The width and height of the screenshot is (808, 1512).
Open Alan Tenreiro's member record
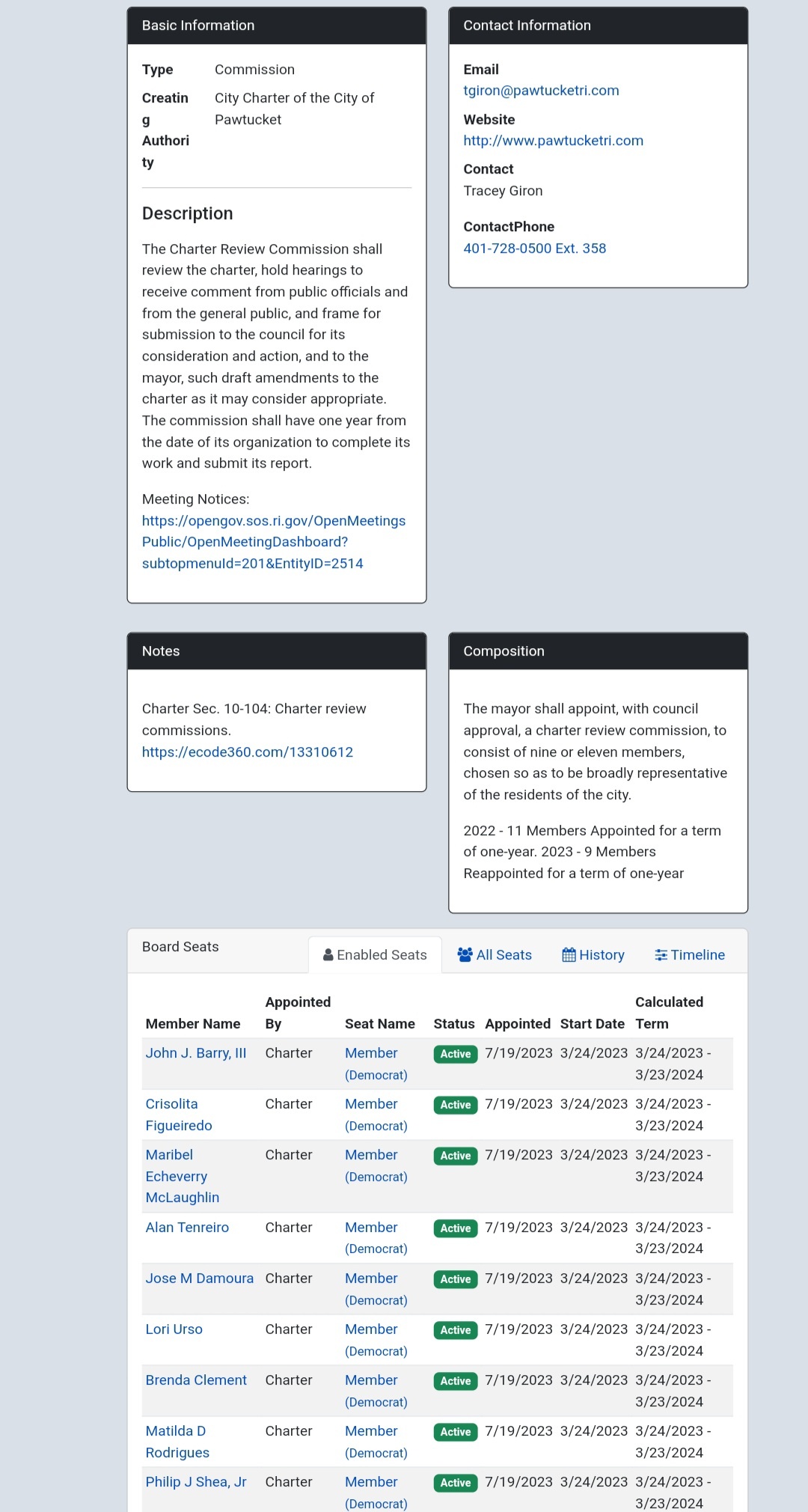click(x=187, y=1228)
